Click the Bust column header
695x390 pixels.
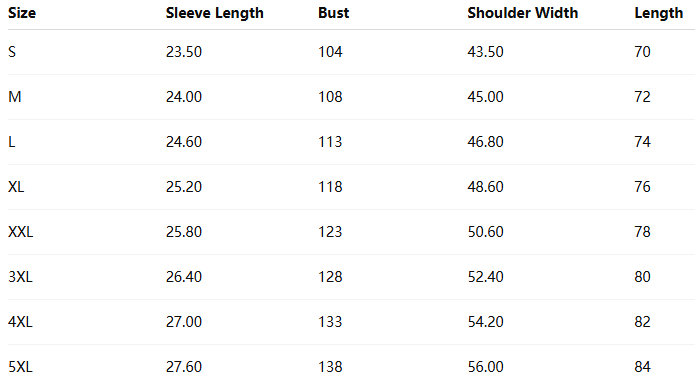[333, 13]
